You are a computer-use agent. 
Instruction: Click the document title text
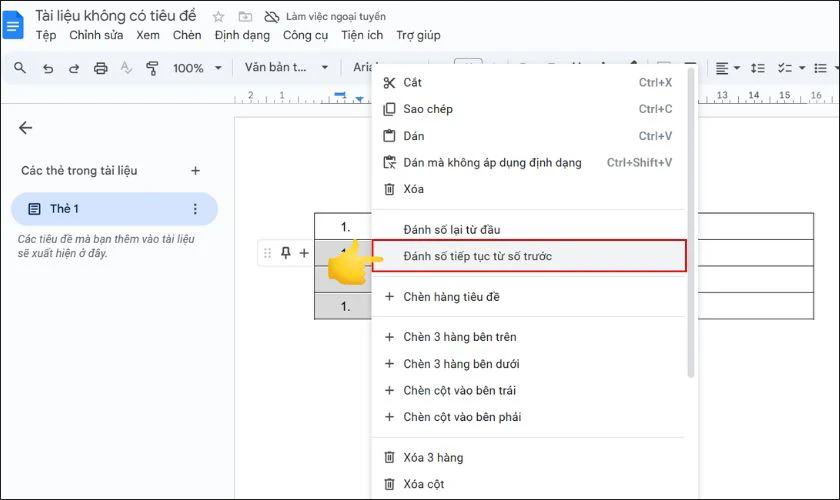[x=116, y=16]
